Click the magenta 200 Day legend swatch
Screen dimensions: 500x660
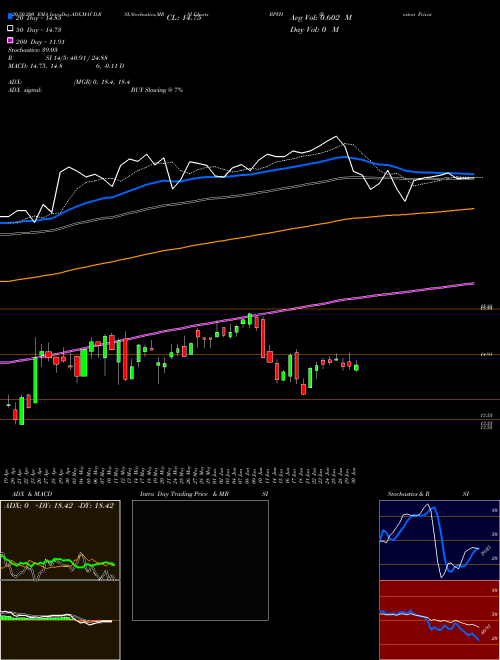point(10,41)
